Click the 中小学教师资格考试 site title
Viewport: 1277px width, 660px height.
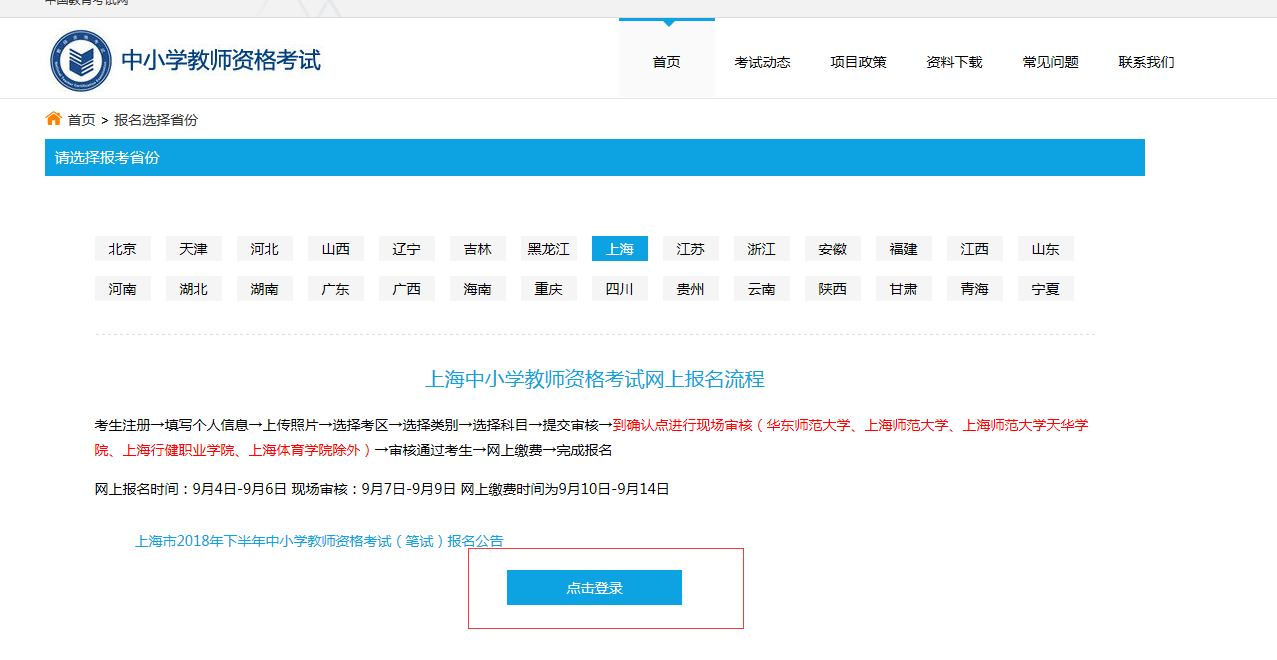(x=221, y=61)
